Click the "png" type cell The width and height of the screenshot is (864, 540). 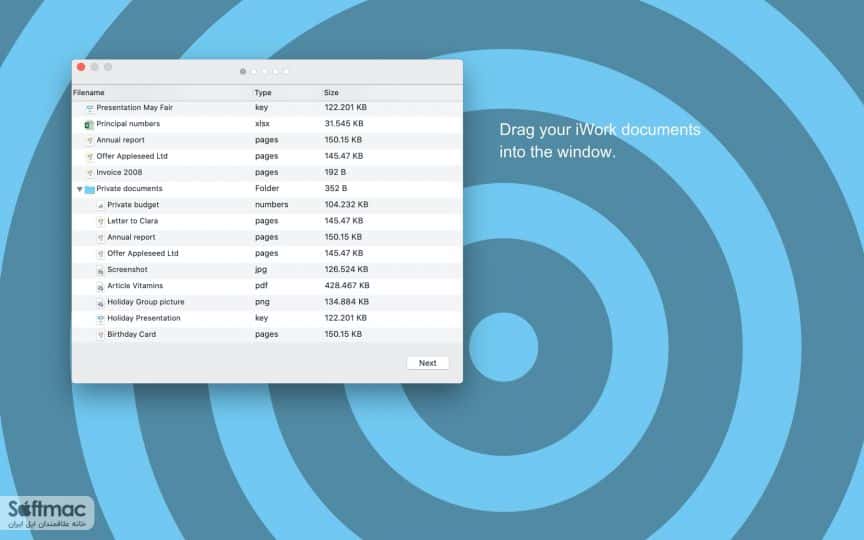point(262,302)
